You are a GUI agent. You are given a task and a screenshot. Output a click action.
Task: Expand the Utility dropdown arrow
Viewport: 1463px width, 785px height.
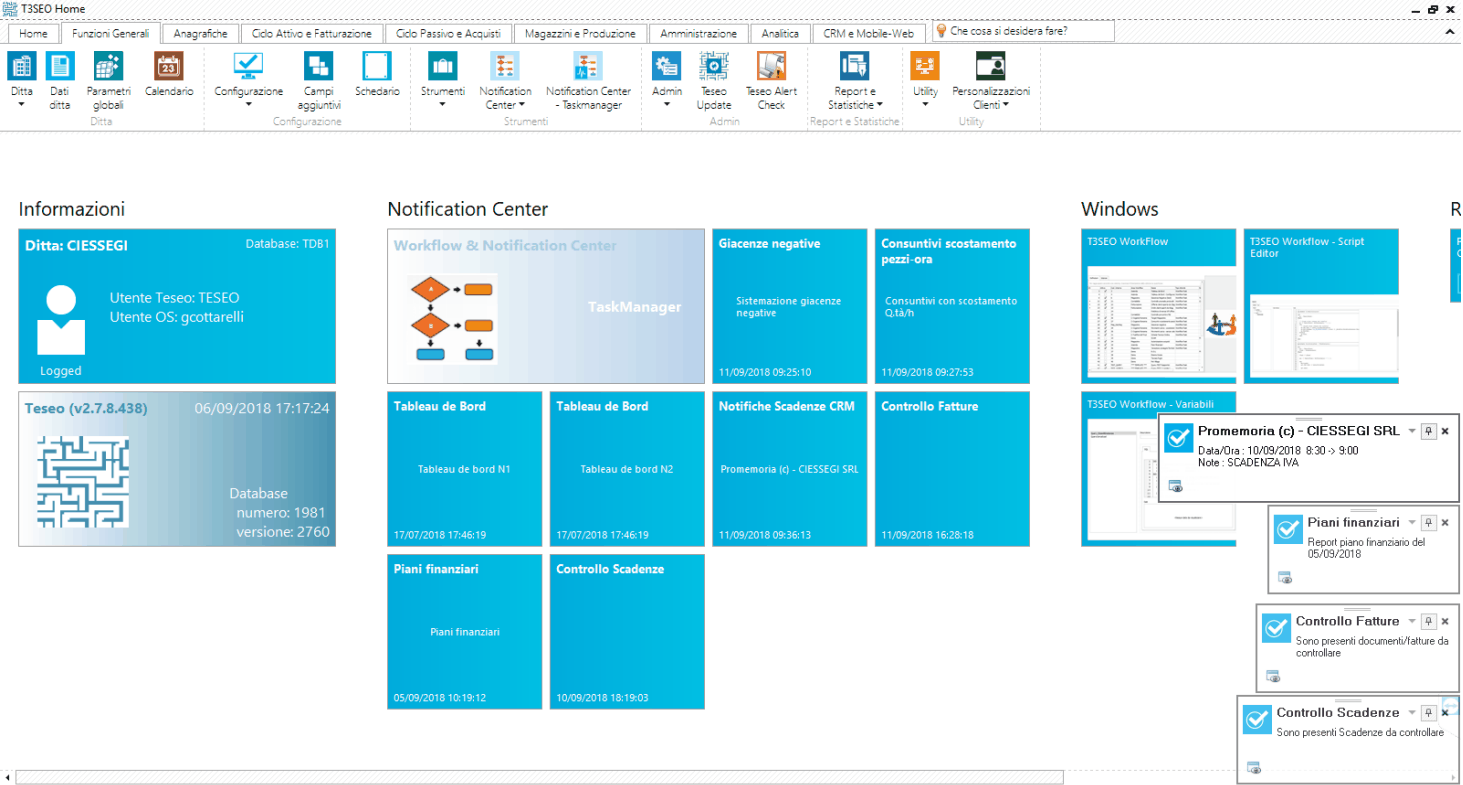pos(925,103)
